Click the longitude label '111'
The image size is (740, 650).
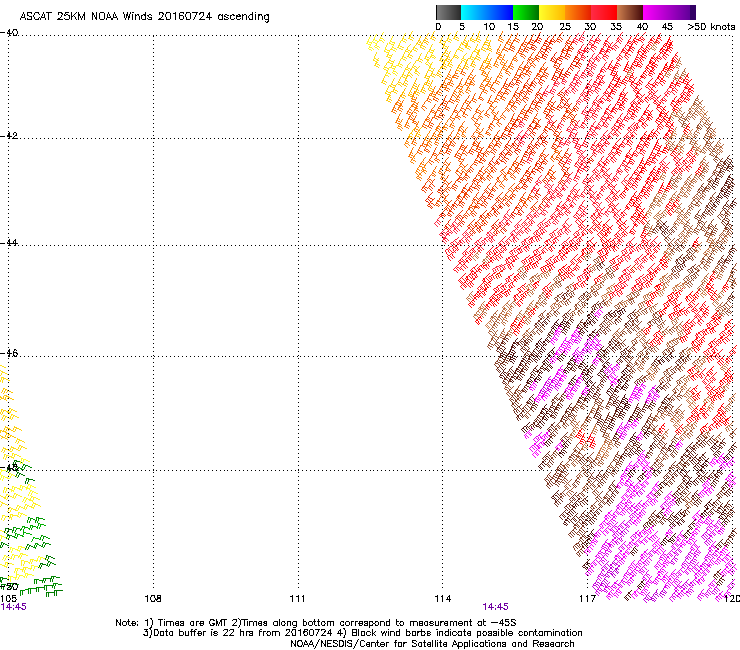coord(297,599)
